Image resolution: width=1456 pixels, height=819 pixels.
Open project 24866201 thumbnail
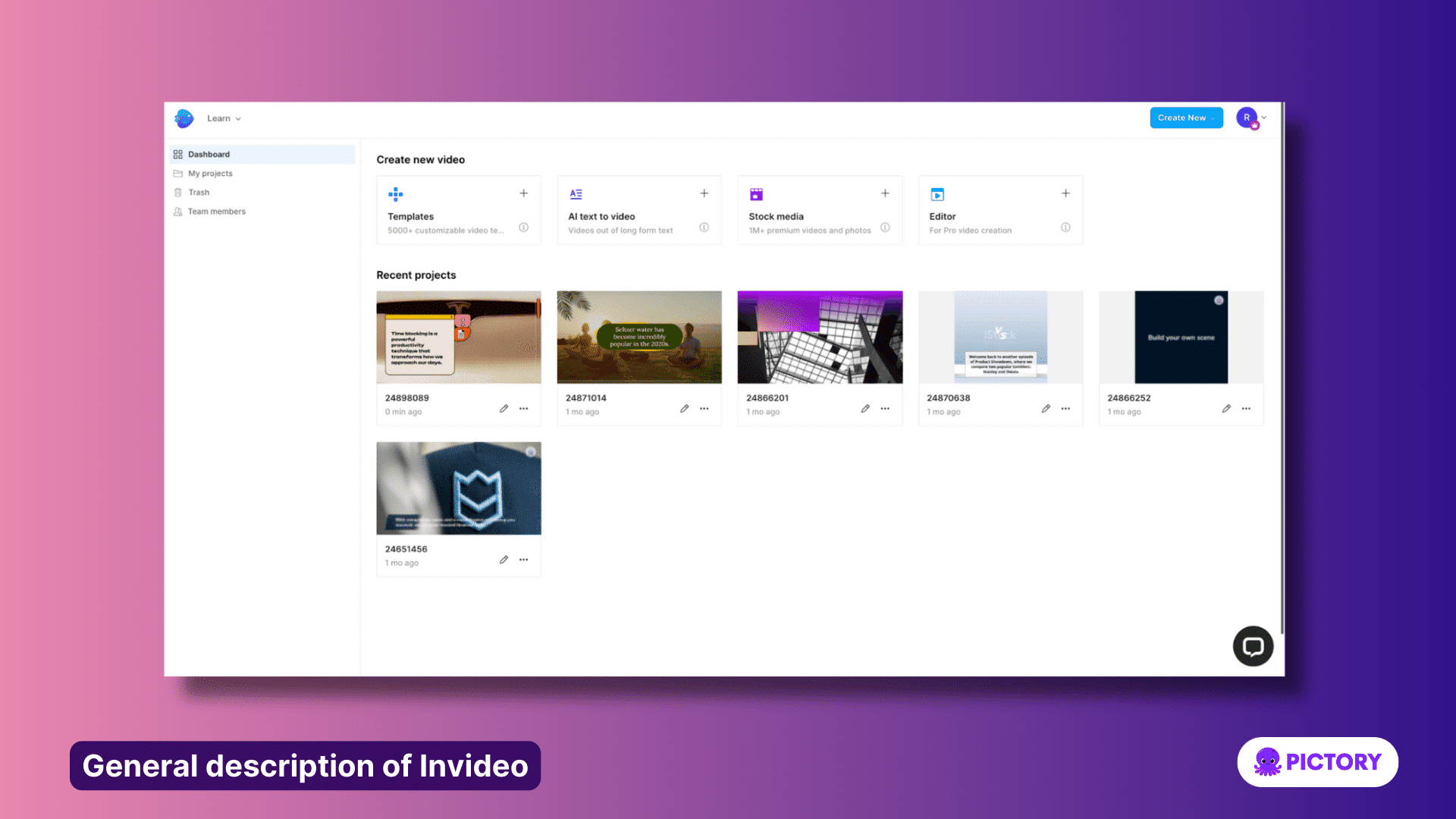[x=820, y=337]
